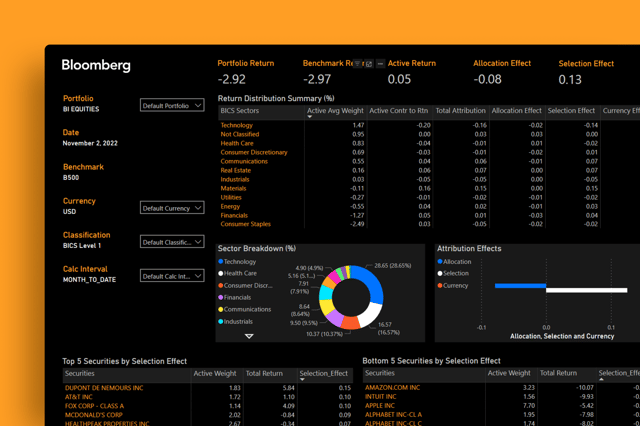This screenshot has height=426, width=640.
Task: Open filters icon on Benchmark Return card
Action: tap(357, 64)
